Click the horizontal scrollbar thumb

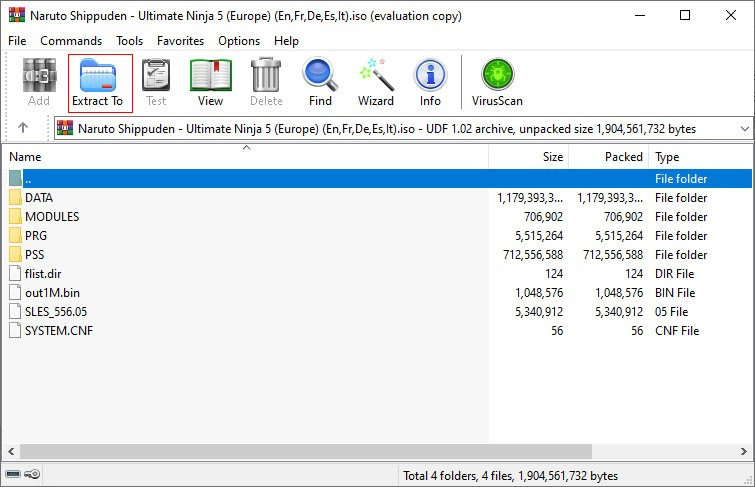pos(306,451)
